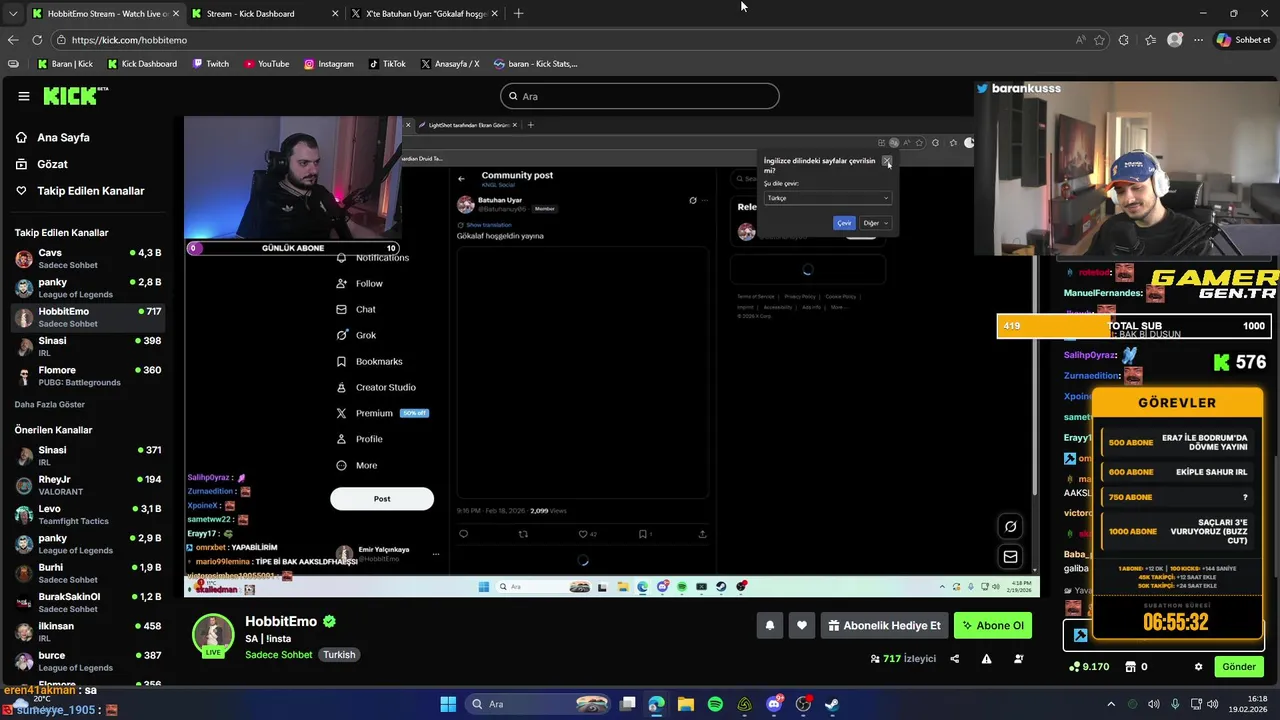Open Discord from the taskbar
The width and height of the screenshot is (1280, 720).
[x=774, y=704]
